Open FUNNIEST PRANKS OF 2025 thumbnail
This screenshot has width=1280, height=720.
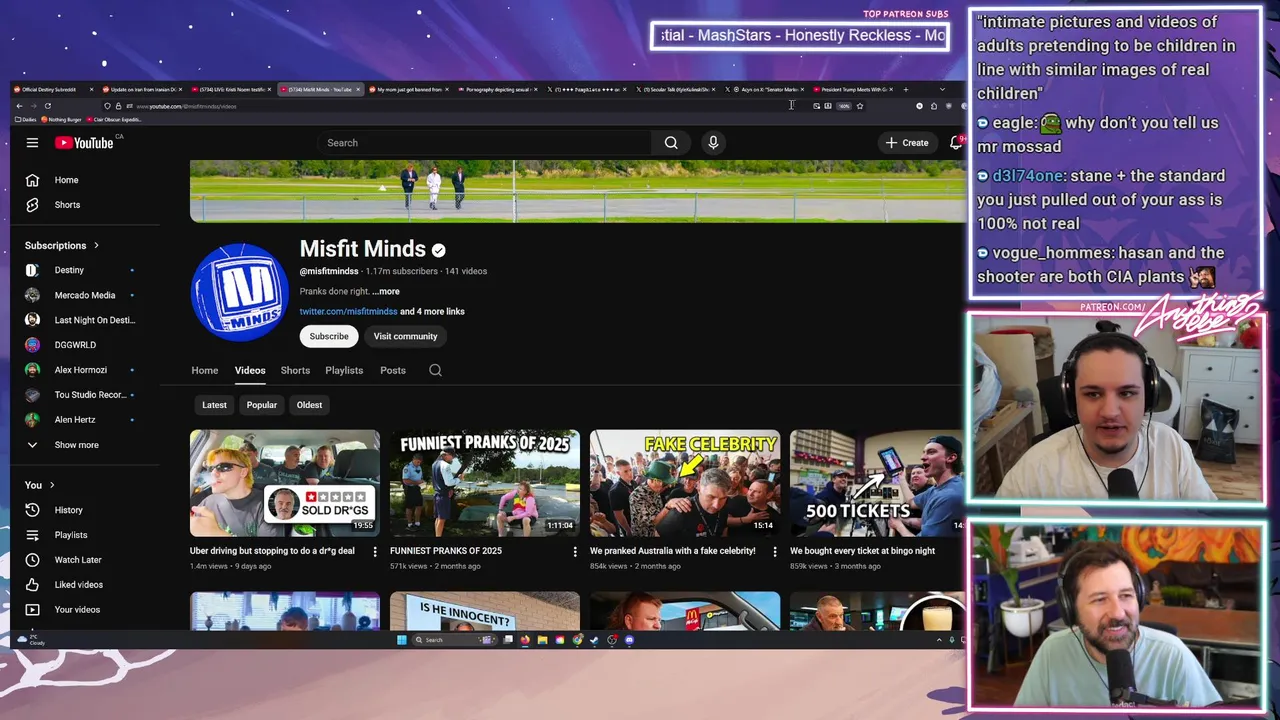pos(485,483)
